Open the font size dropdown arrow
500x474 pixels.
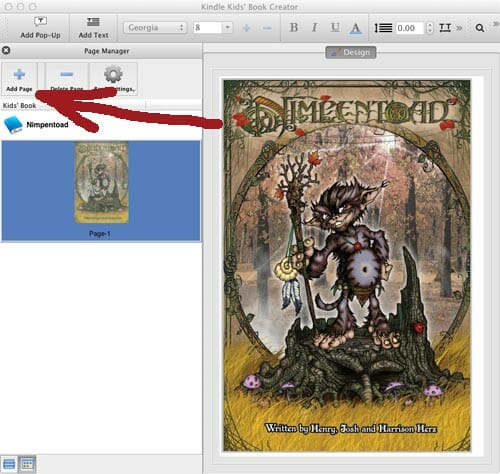click(227, 28)
